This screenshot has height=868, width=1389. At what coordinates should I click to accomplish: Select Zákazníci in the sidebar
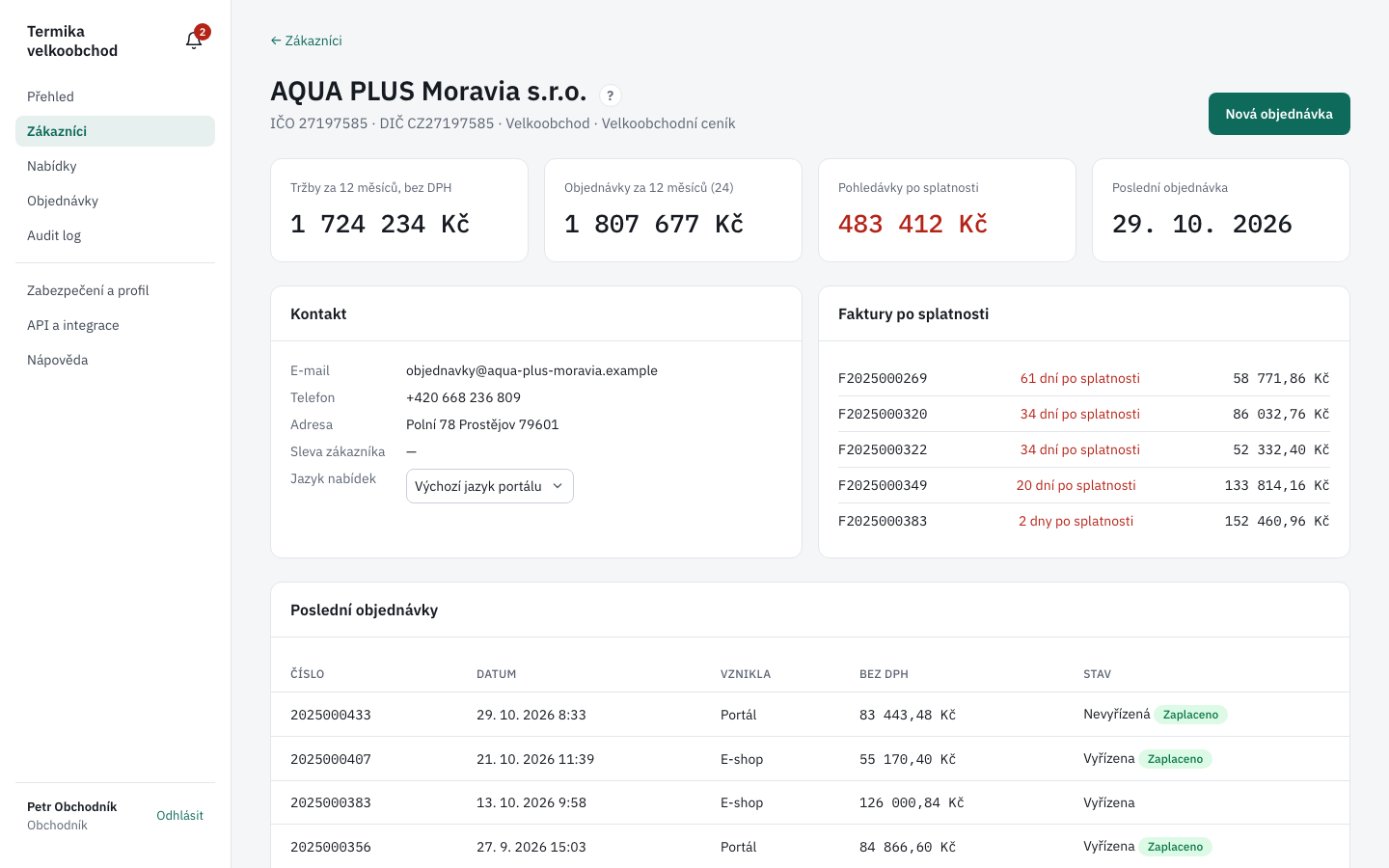pos(115,131)
